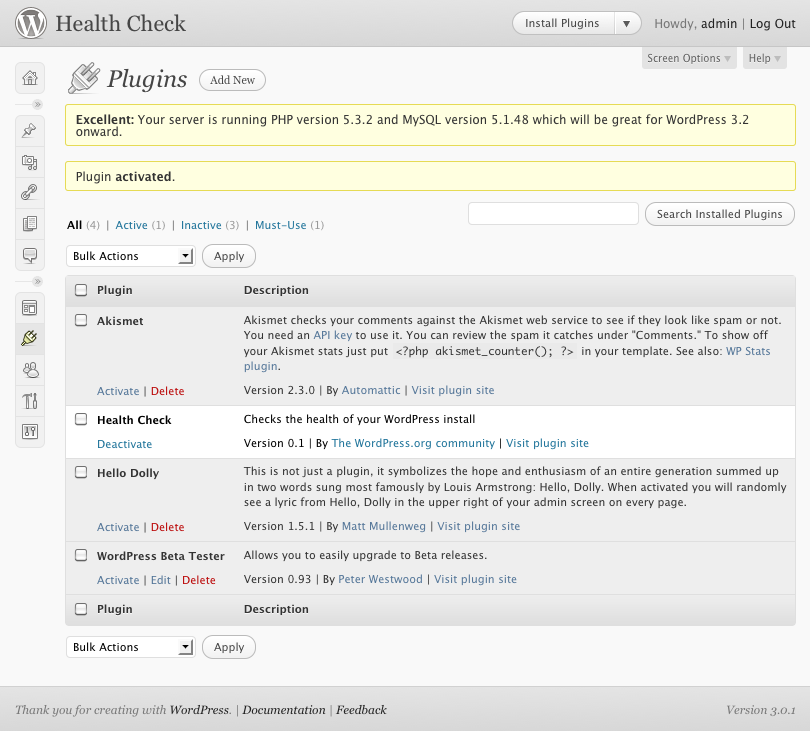810x731 pixels.
Task: Expand sidebar using the upper separator arrow
Action: coord(37,104)
